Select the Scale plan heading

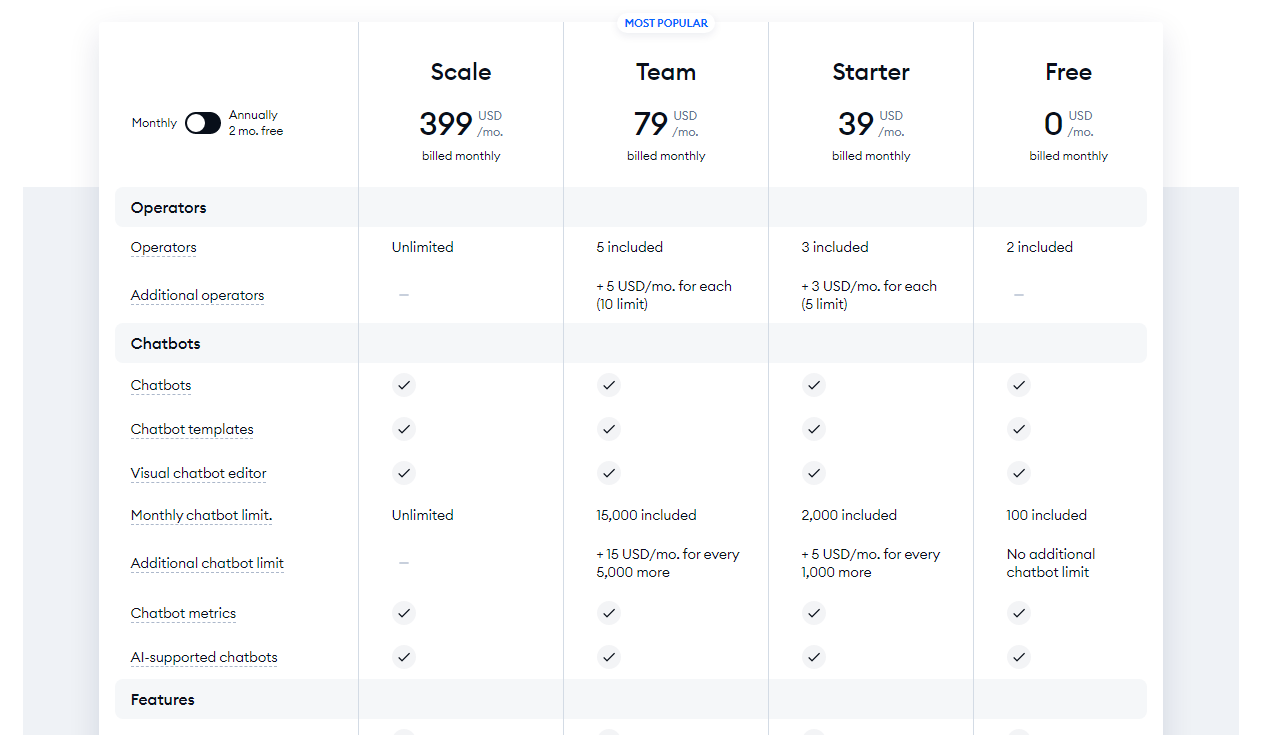[x=461, y=72]
